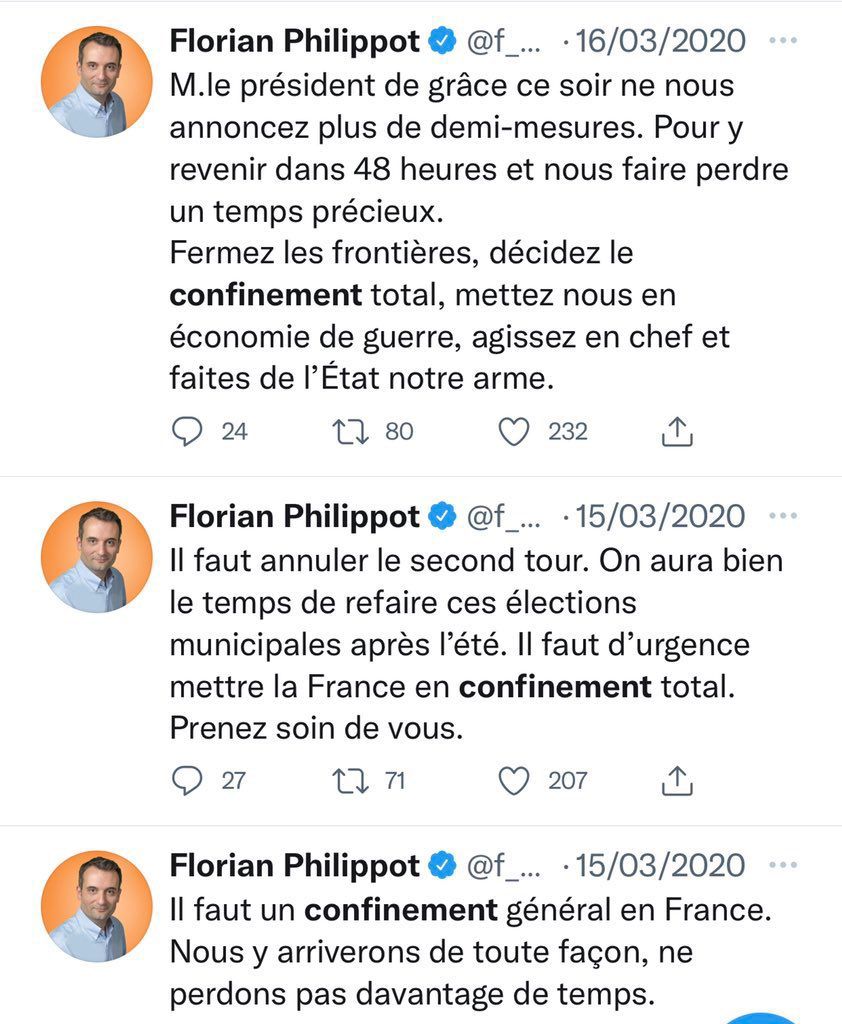Share the second tour tweet
Screen dimensions: 842x1024
(x=678, y=780)
